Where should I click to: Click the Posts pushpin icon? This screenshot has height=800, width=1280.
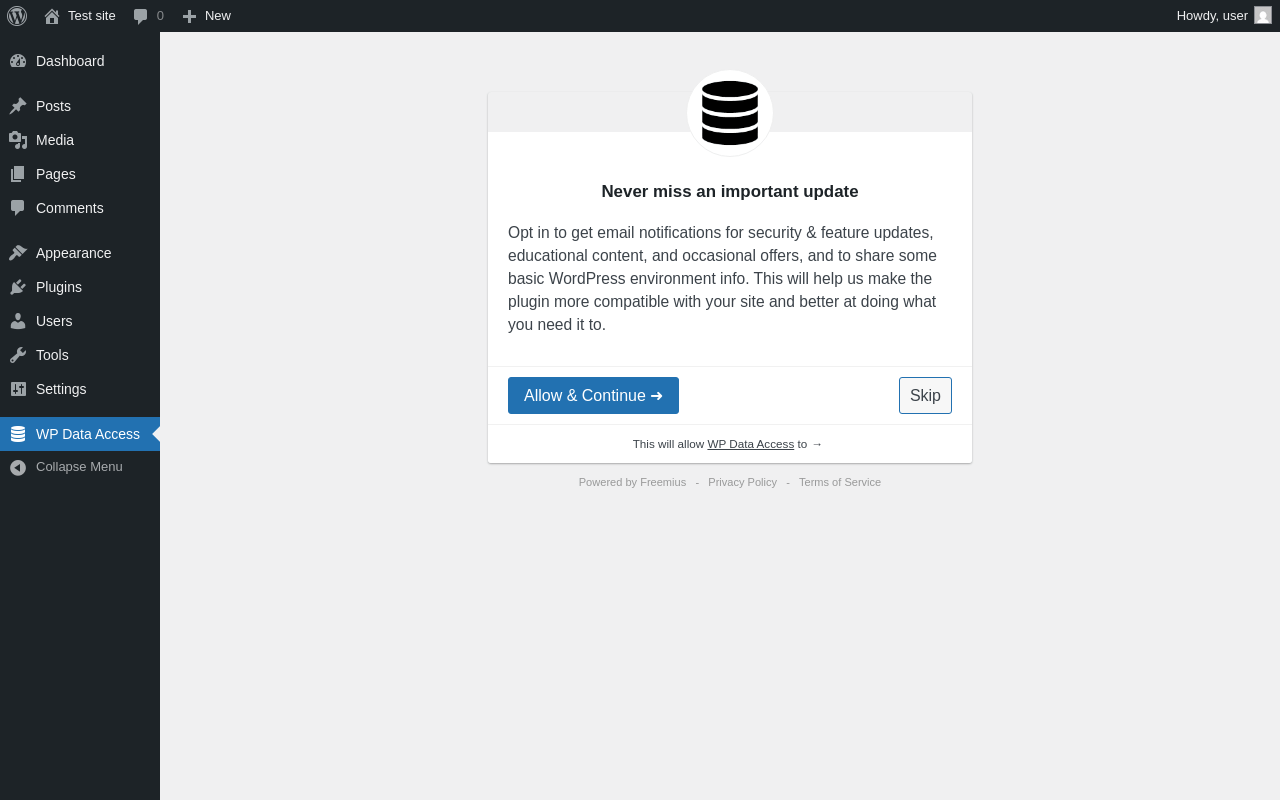click(18, 106)
